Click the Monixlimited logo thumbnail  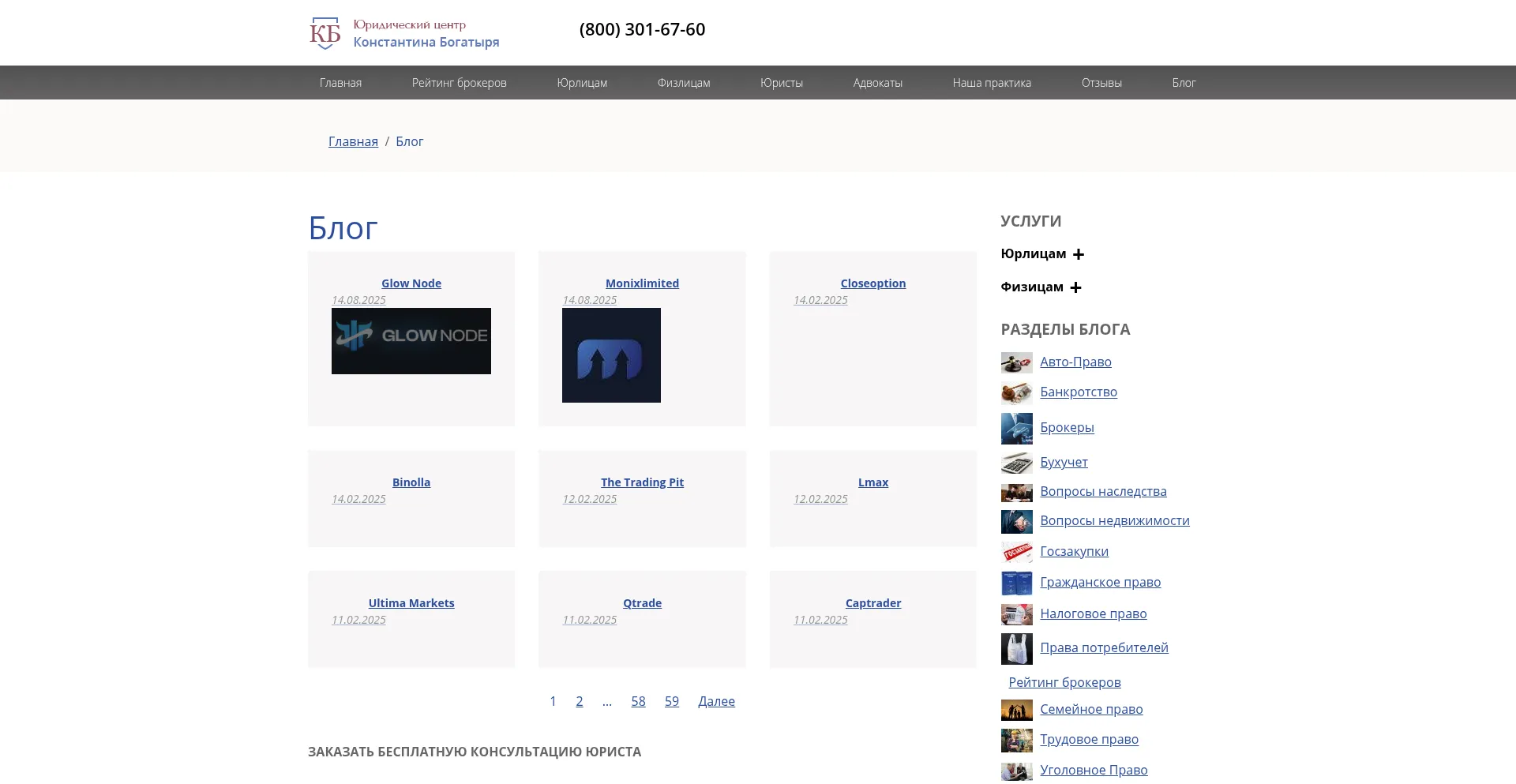[611, 355]
